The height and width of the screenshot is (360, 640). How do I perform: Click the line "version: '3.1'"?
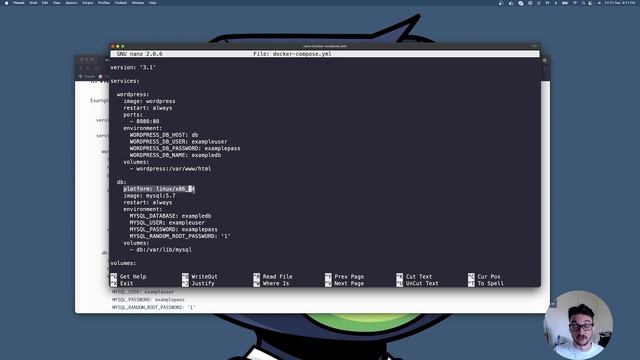[x=133, y=67]
